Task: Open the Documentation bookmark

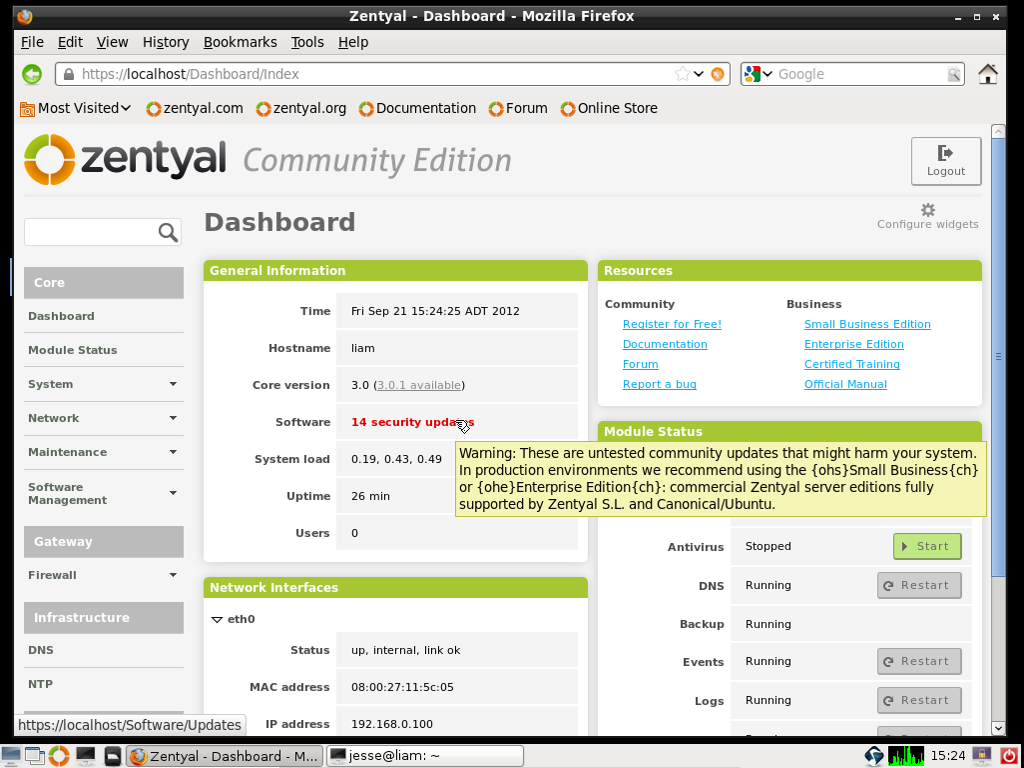Action: tap(417, 108)
